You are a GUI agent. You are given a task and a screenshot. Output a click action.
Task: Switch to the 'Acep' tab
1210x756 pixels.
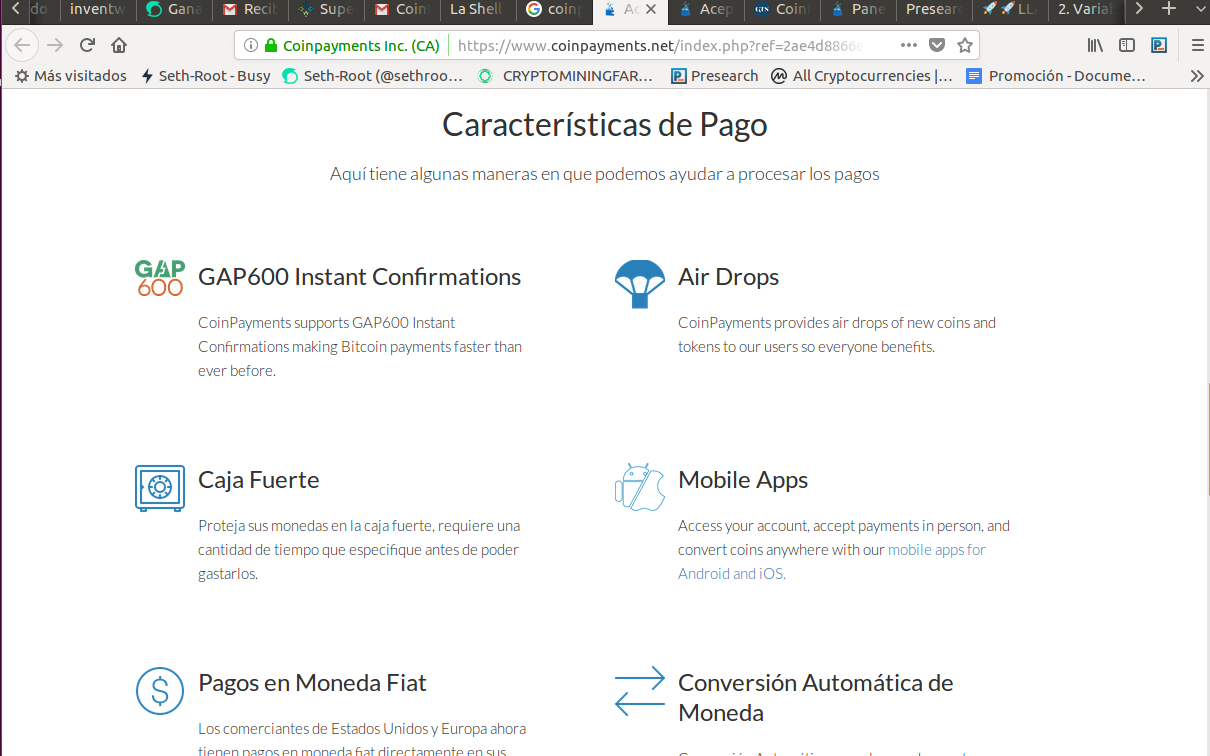(706, 10)
